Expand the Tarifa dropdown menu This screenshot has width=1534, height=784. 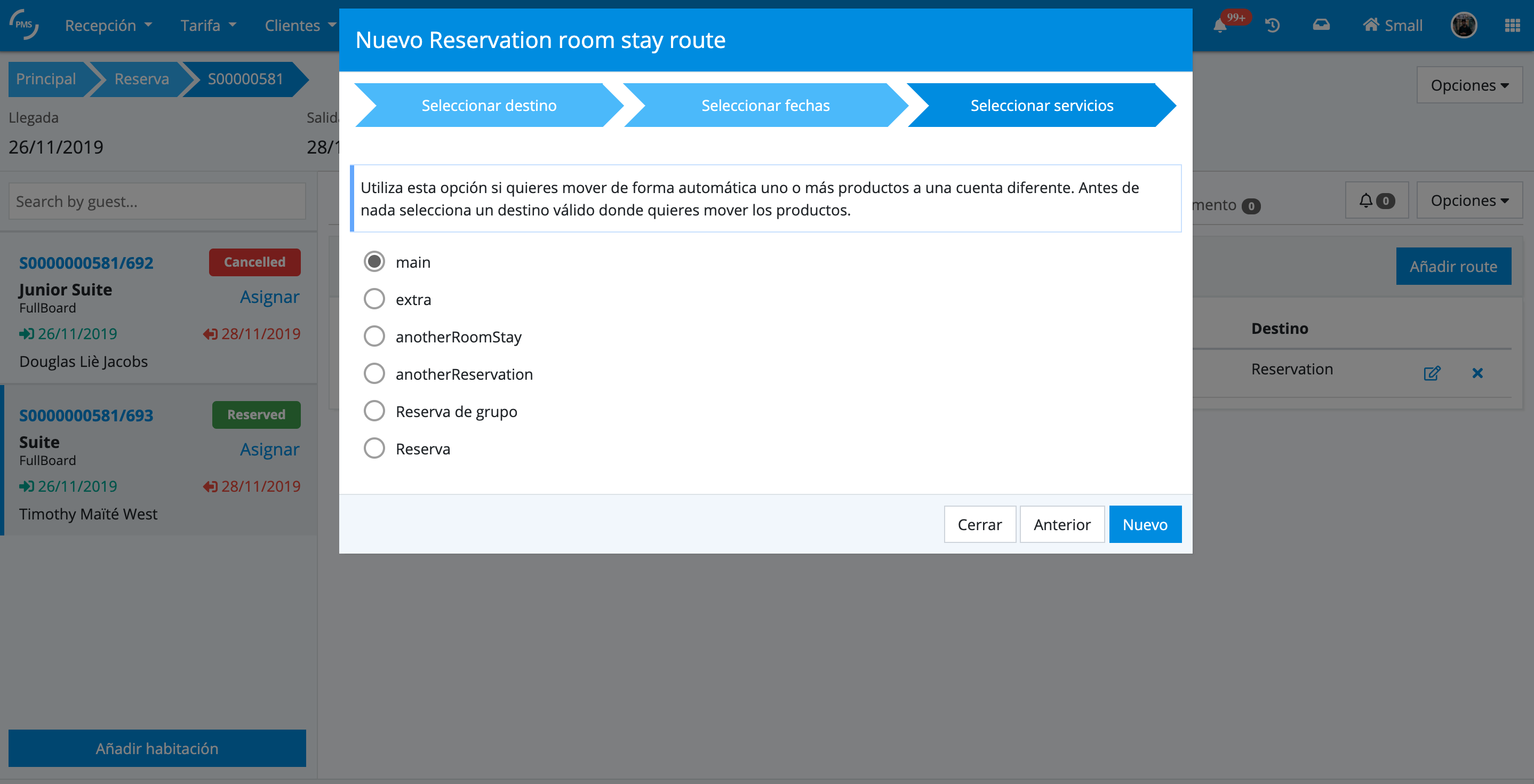click(x=209, y=25)
